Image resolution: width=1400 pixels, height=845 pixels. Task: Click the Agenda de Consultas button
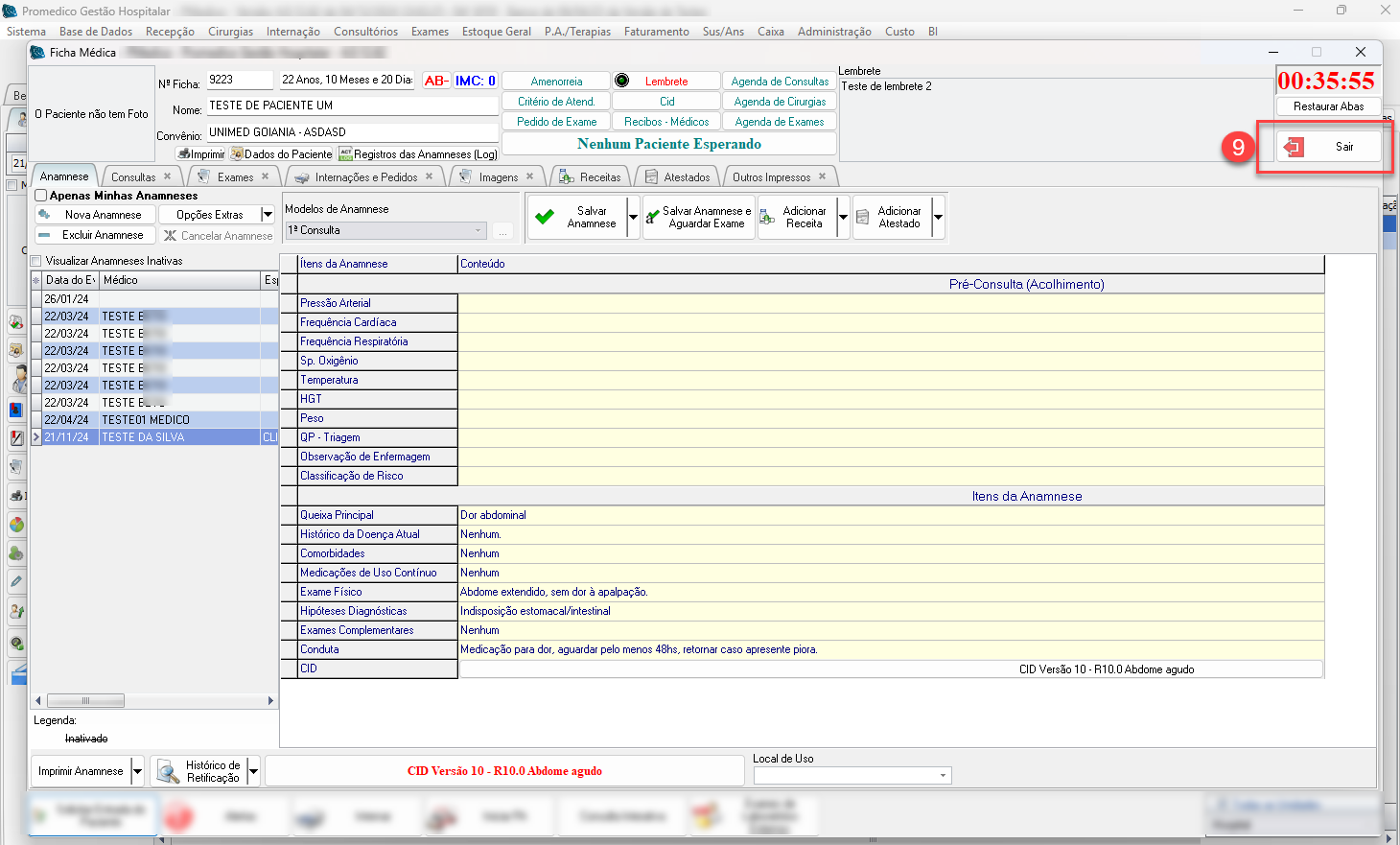click(x=780, y=82)
